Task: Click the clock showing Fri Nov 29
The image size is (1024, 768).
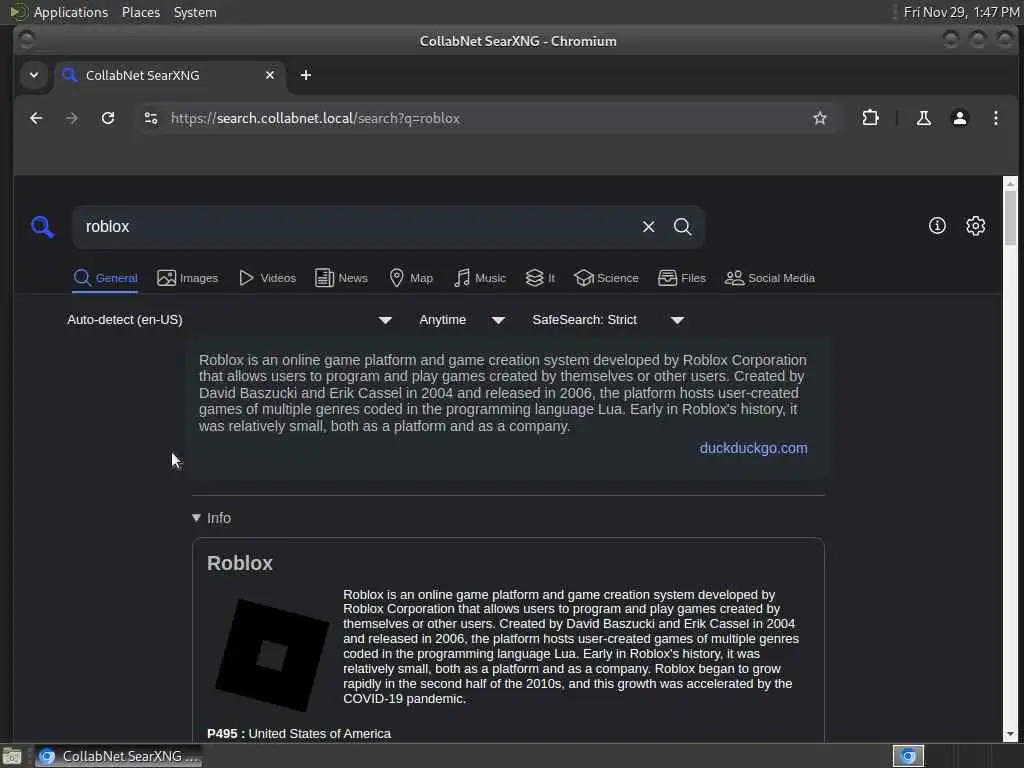Action: point(961,12)
